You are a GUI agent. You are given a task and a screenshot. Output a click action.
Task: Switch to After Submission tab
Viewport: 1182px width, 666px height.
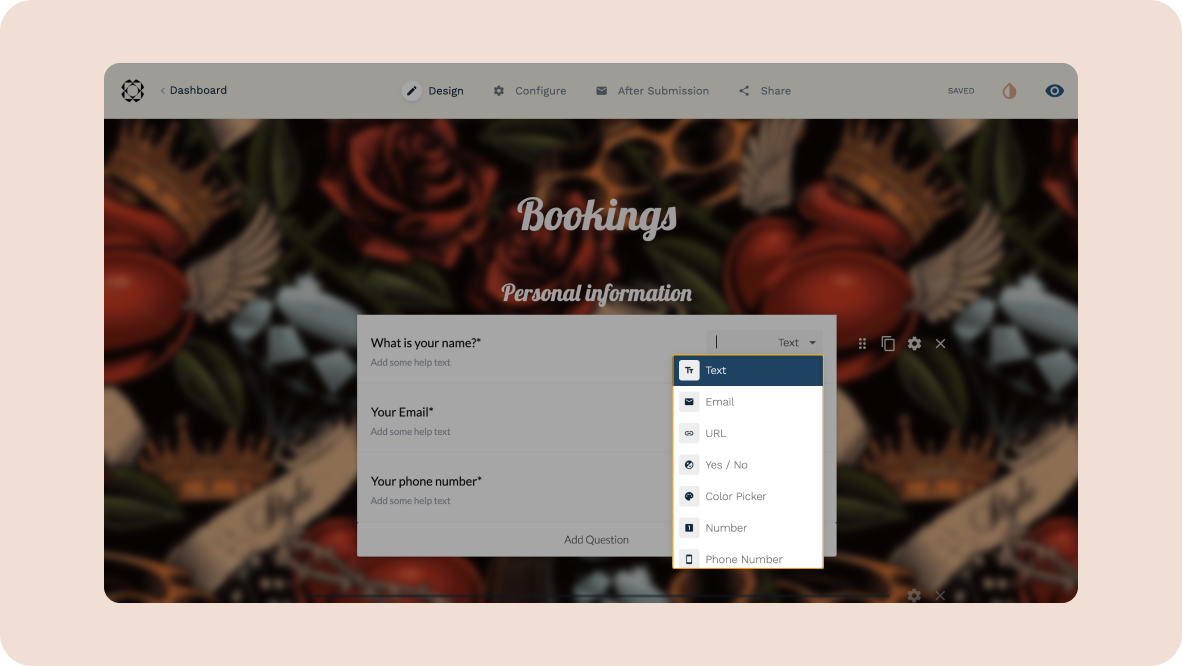click(x=653, y=91)
